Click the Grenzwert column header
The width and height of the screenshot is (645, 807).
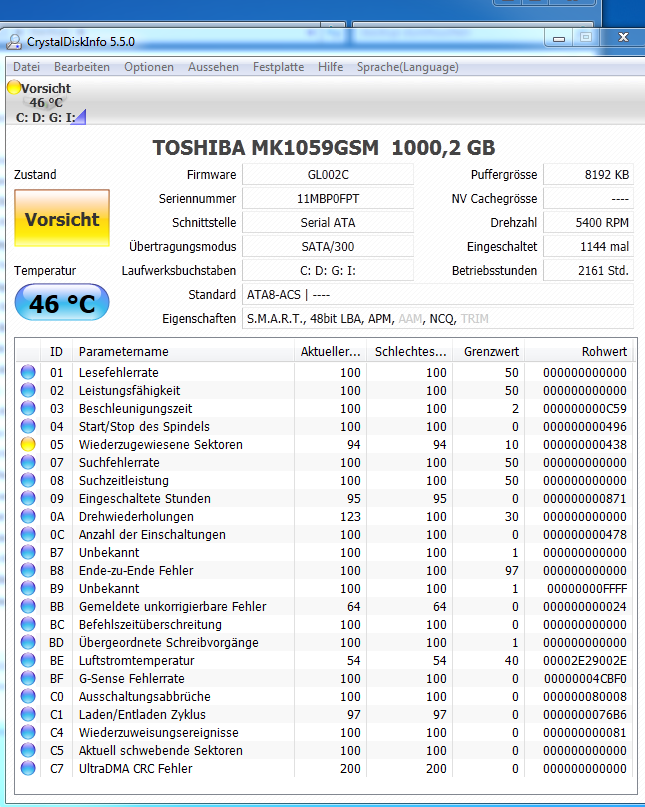click(491, 352)
